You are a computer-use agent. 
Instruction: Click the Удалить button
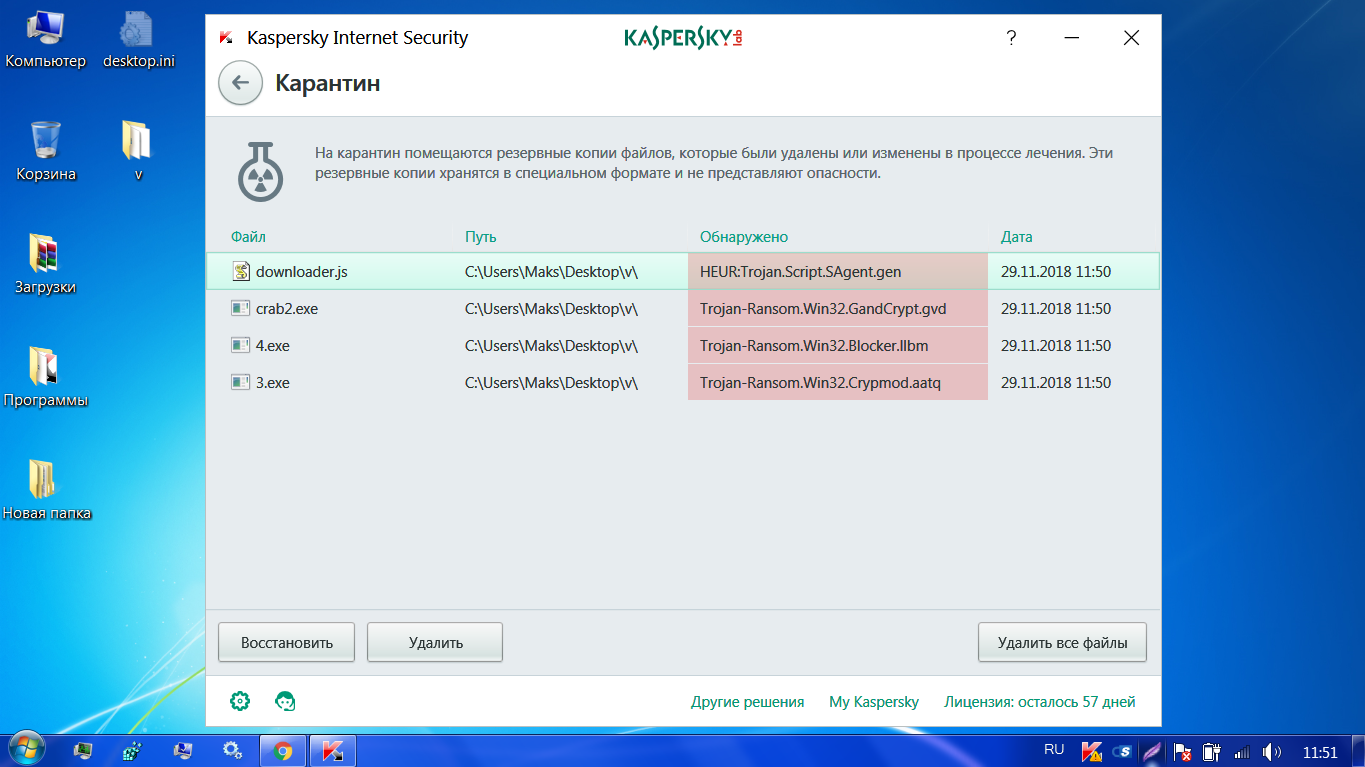435,642
